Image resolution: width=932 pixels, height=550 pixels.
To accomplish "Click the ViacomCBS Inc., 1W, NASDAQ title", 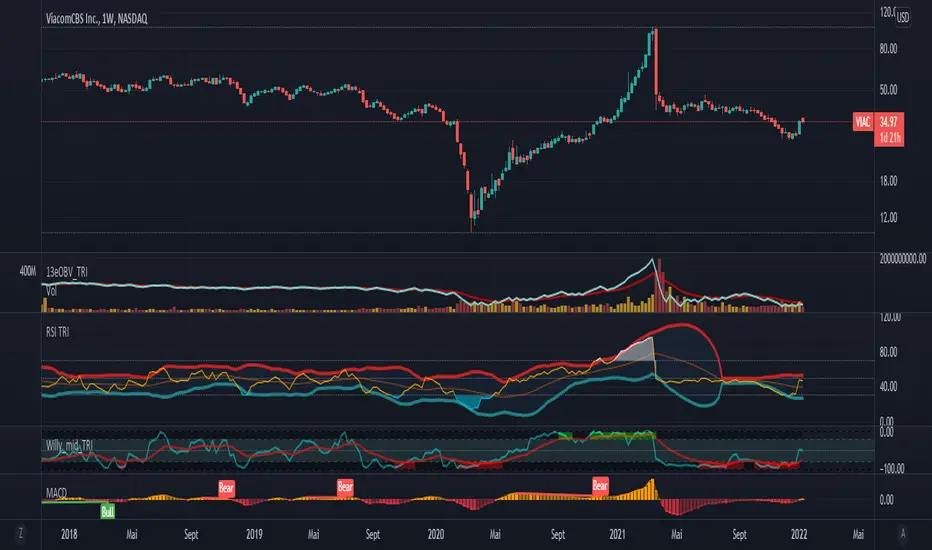I will point(97,19).
